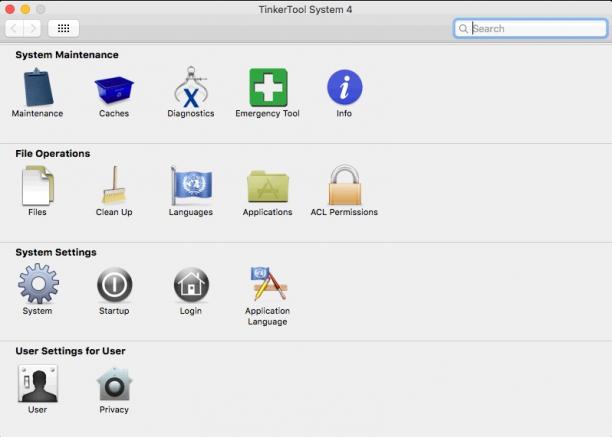612x437 pixels.
Task: Focus the Search field
Action: point(530,28)
